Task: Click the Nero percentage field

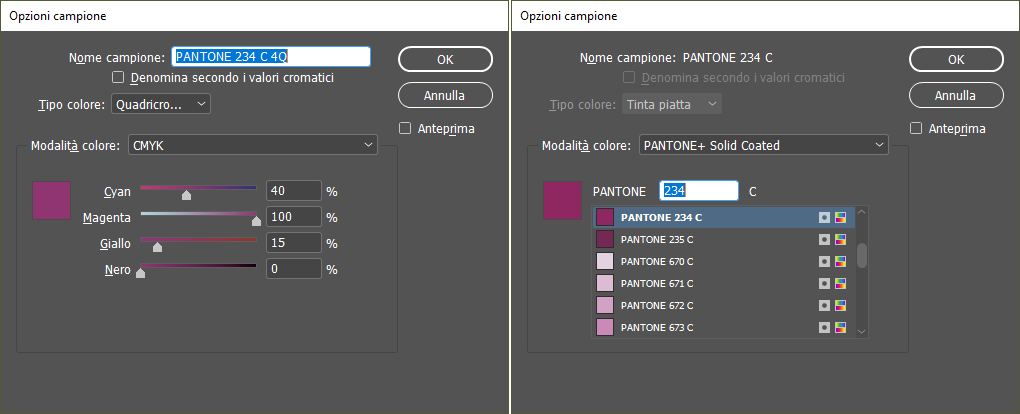Action: [x=294, y=269]
